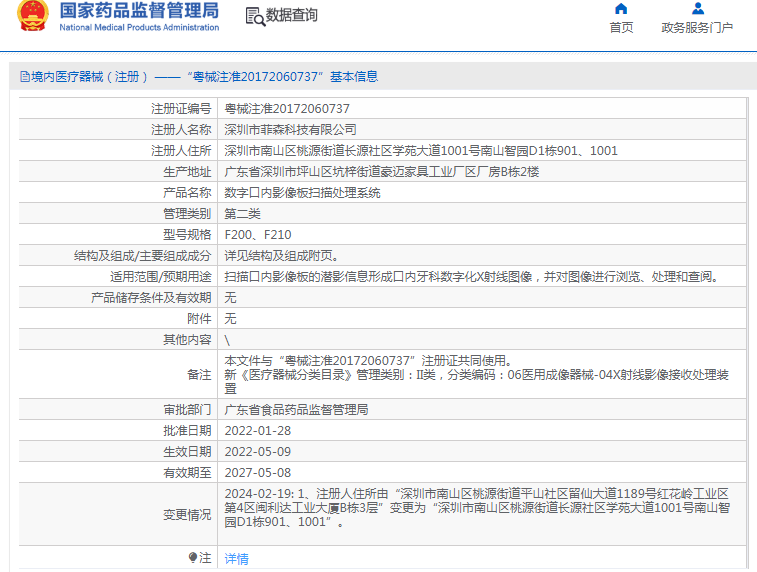
Task: Go to 首页 home page
Action: coord(621,28)
